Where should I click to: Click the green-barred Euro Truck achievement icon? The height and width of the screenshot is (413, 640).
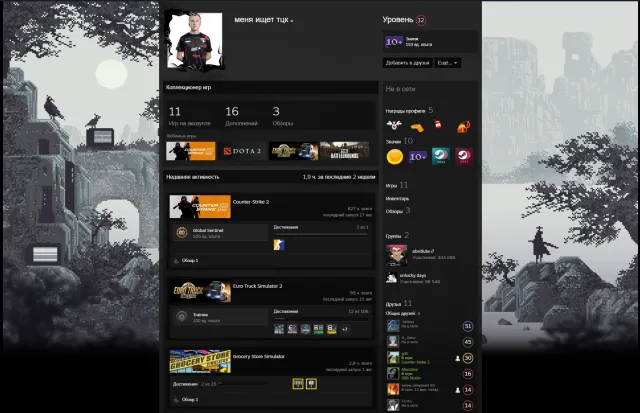pyautogui.click(x=318, y=329)
